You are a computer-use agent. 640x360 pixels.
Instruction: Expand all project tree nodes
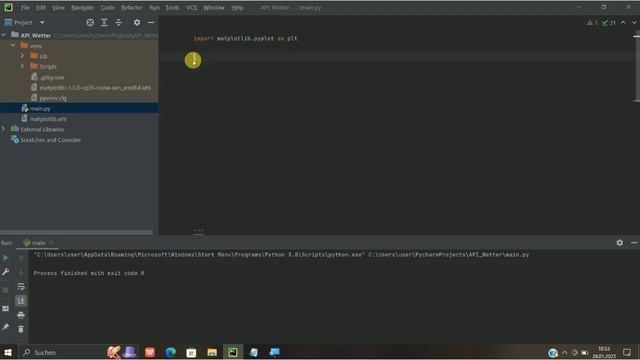[x=104, y=22]
